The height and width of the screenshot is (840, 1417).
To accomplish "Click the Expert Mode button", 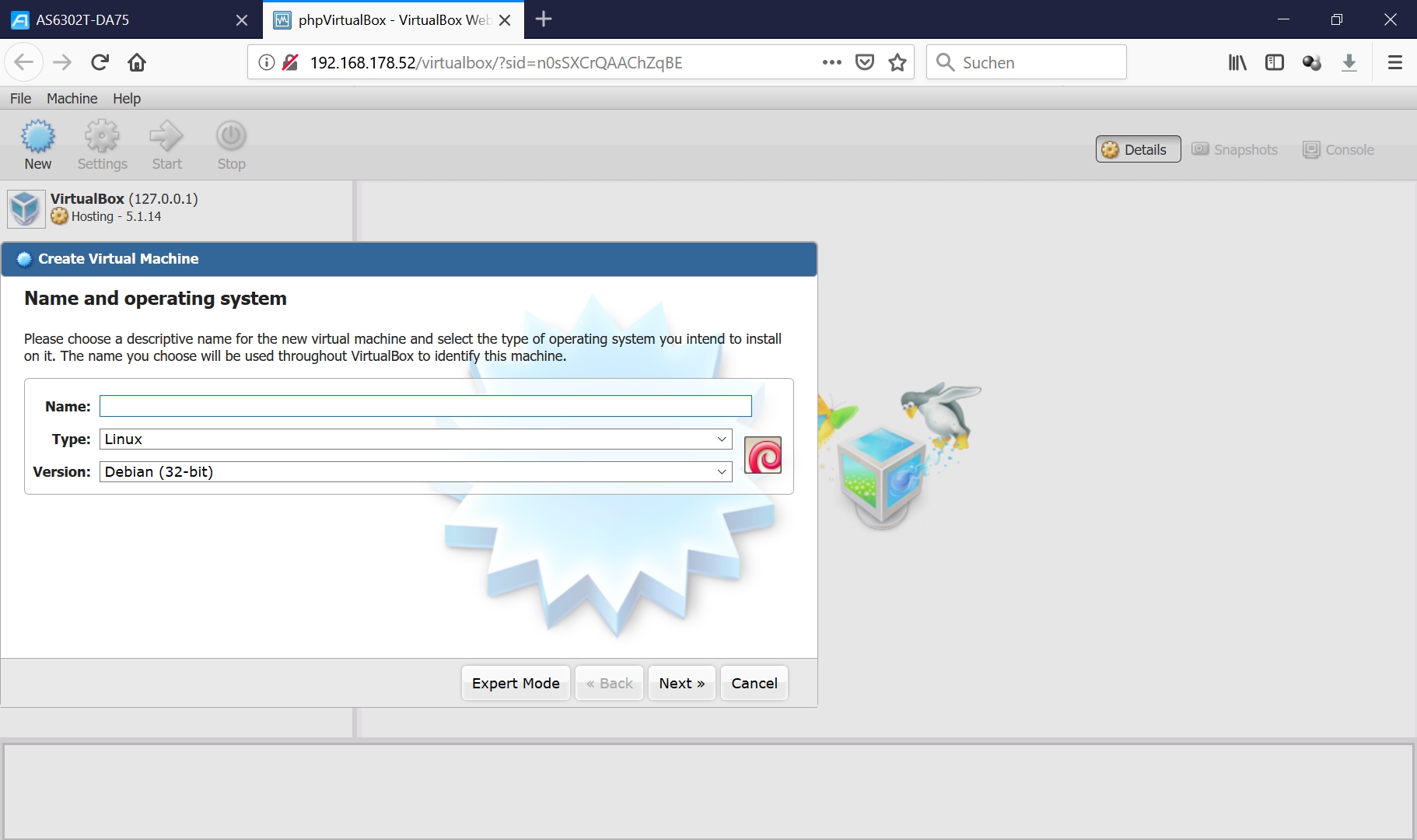I will [x=516, y=683].
